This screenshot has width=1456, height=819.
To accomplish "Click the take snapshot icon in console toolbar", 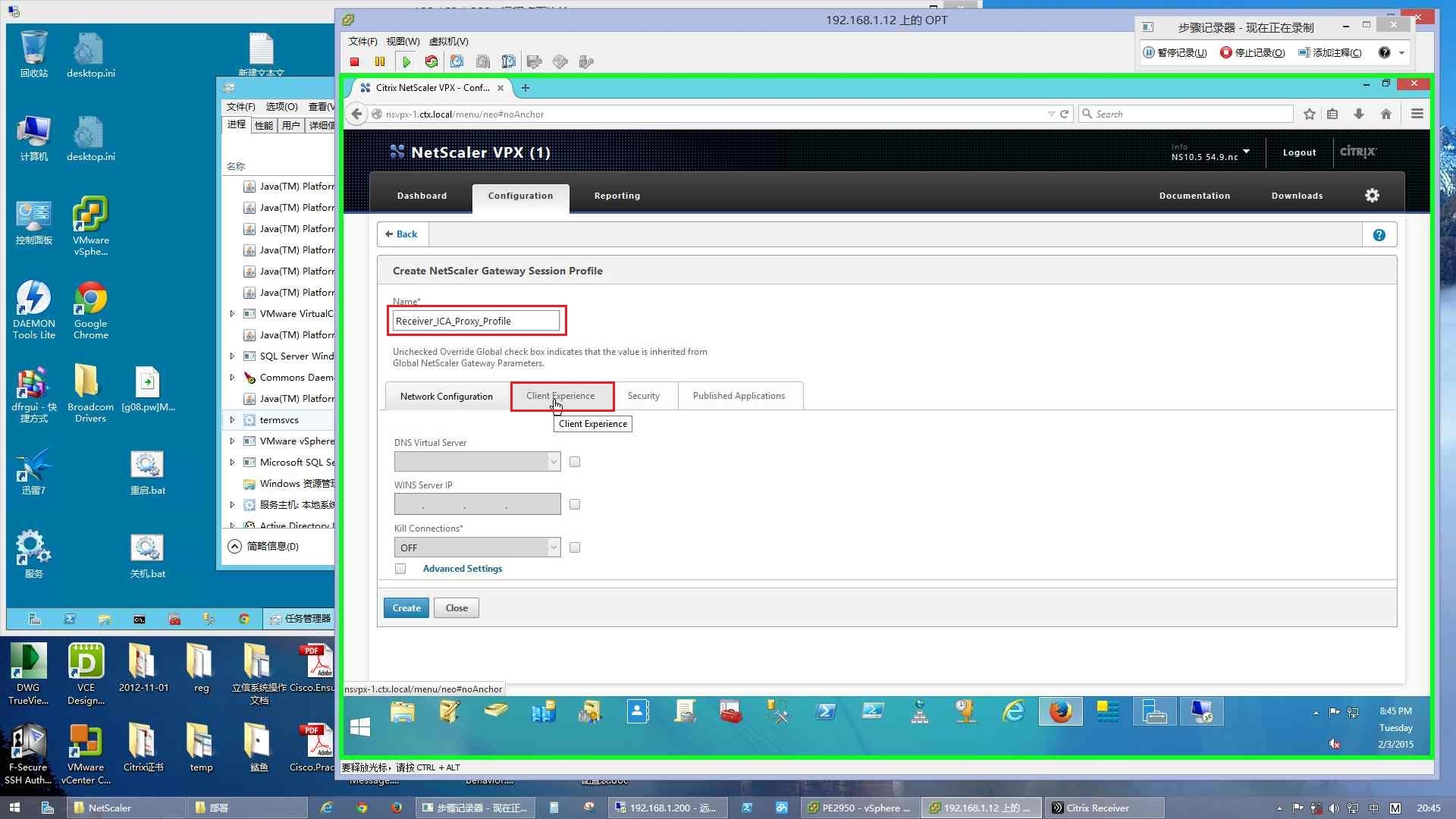I will pos(457,62).
